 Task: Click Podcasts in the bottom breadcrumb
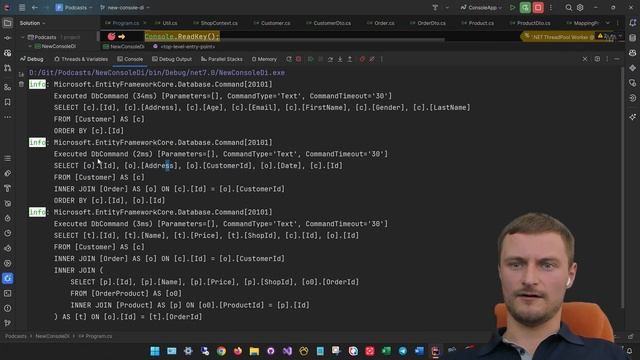[x=16, y=336]
